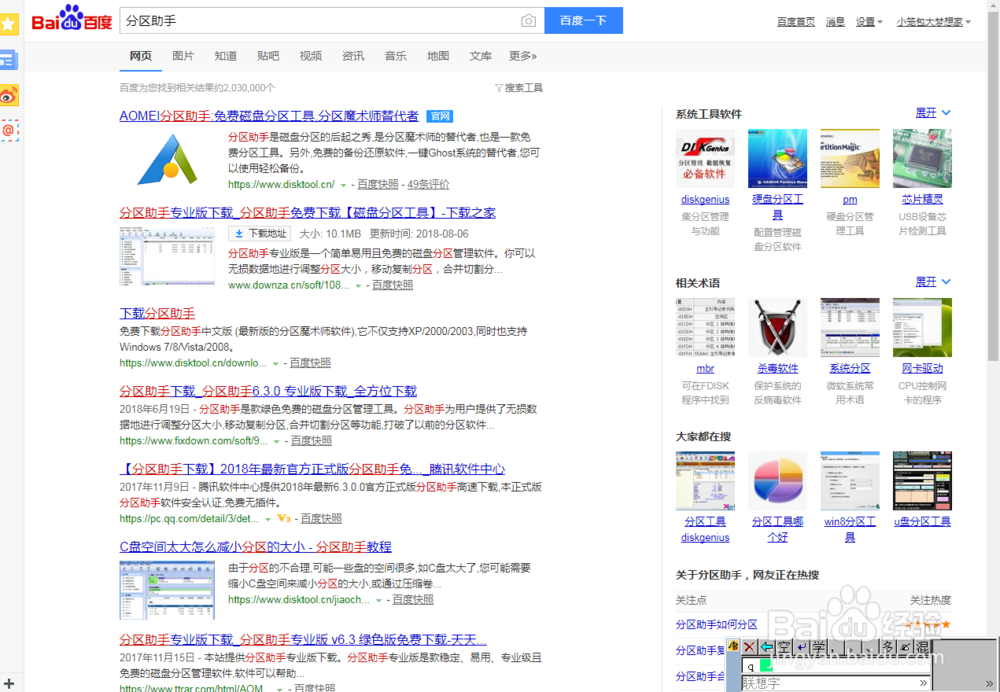1000x692 pixels.
Task: Click the IME candidate input box
Action: 835,666
